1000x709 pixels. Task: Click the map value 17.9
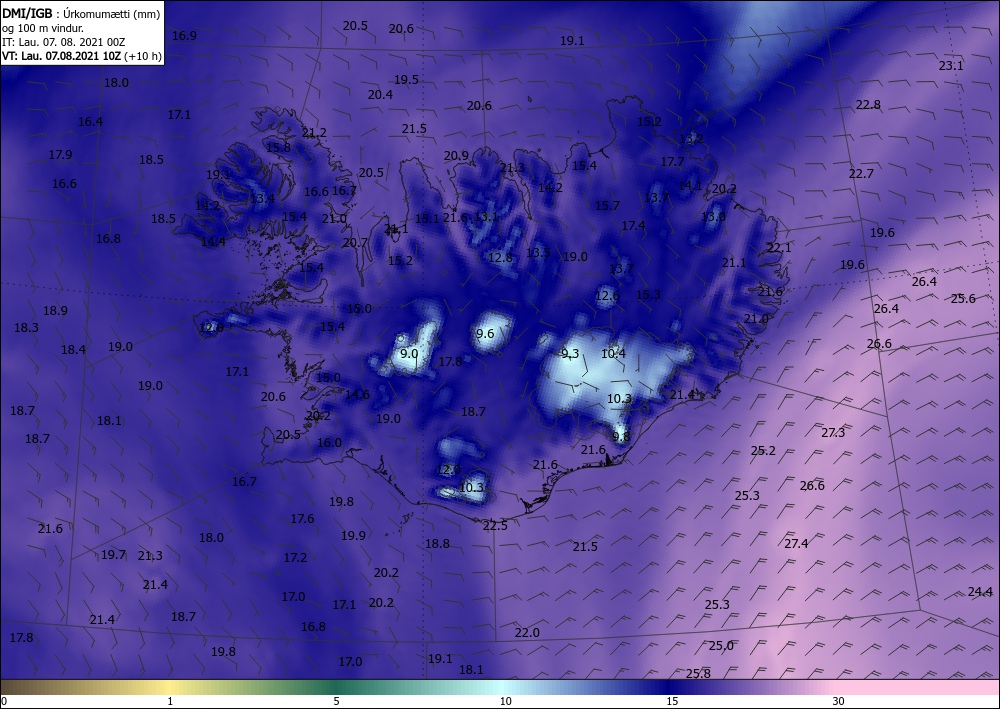[61, 154]
